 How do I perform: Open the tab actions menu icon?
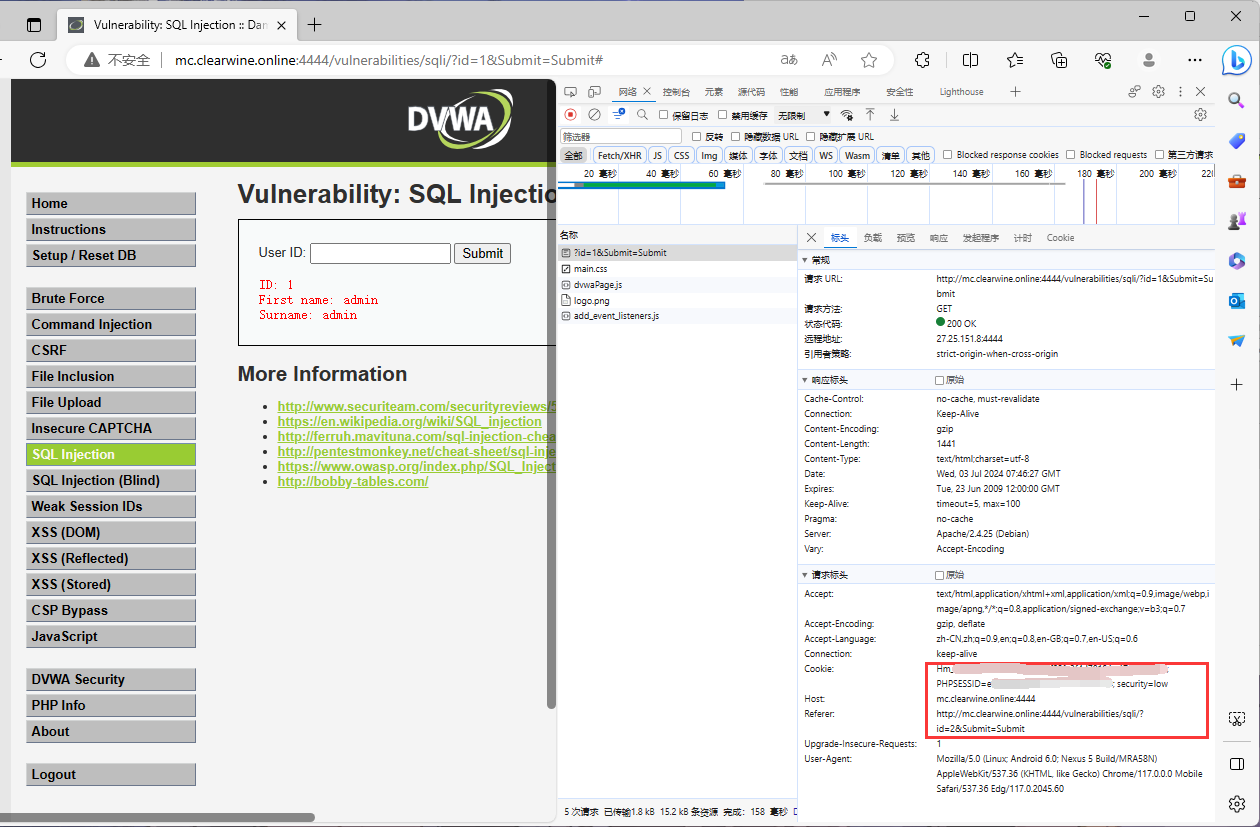tap(34, 24)
